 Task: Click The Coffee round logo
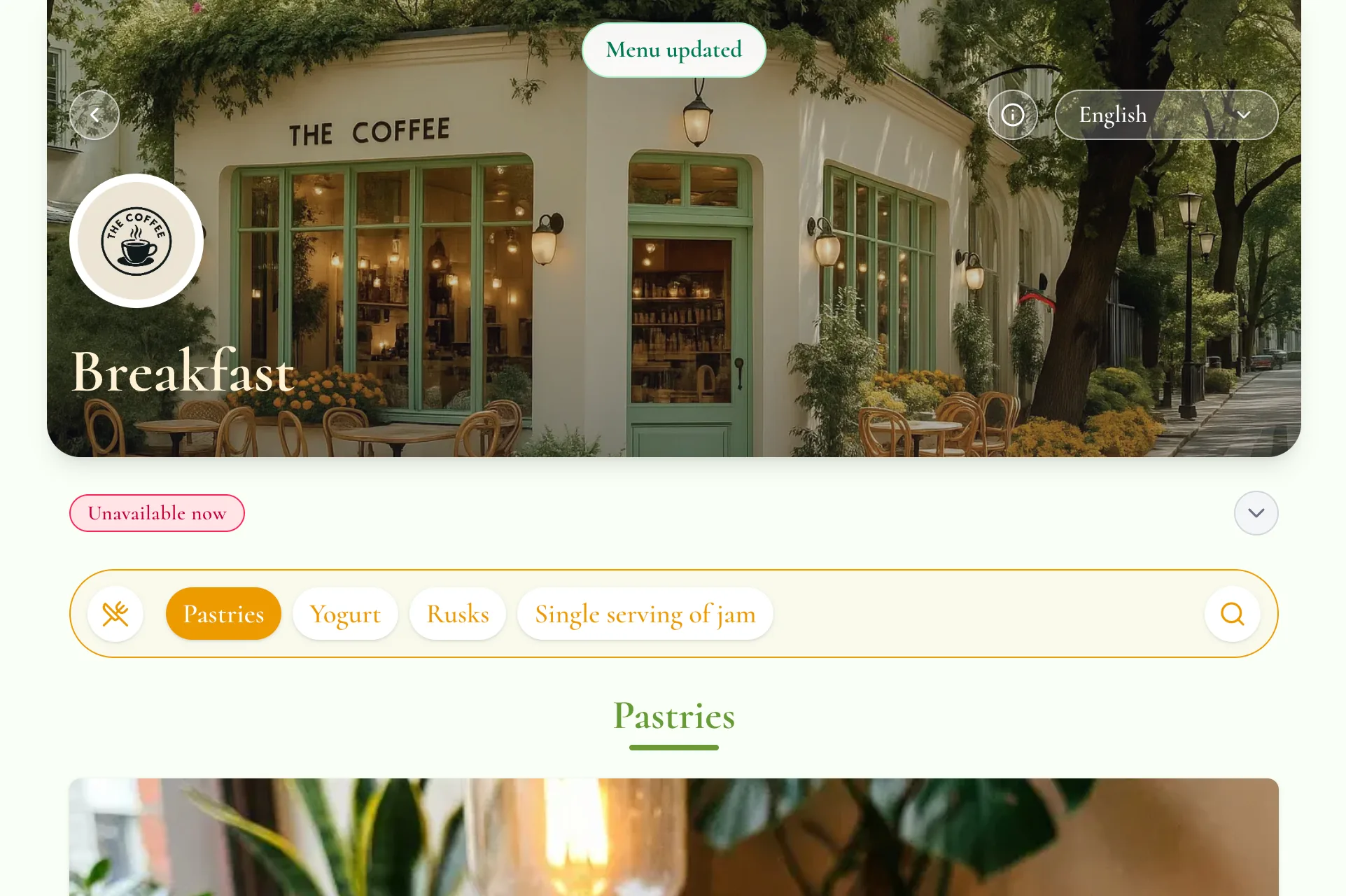click(x=136, y=241)
